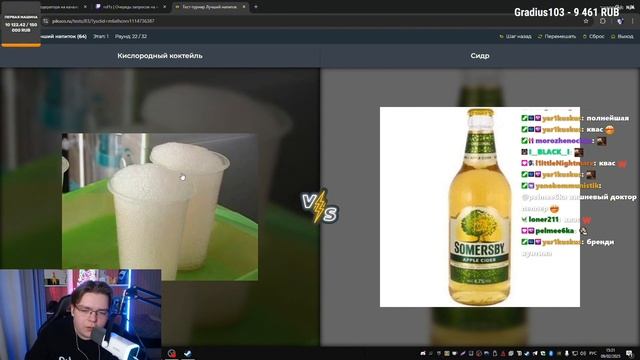This screenshot has height=360, width=640.
Task: Open the network tray icon
Action: pos(575,353)
